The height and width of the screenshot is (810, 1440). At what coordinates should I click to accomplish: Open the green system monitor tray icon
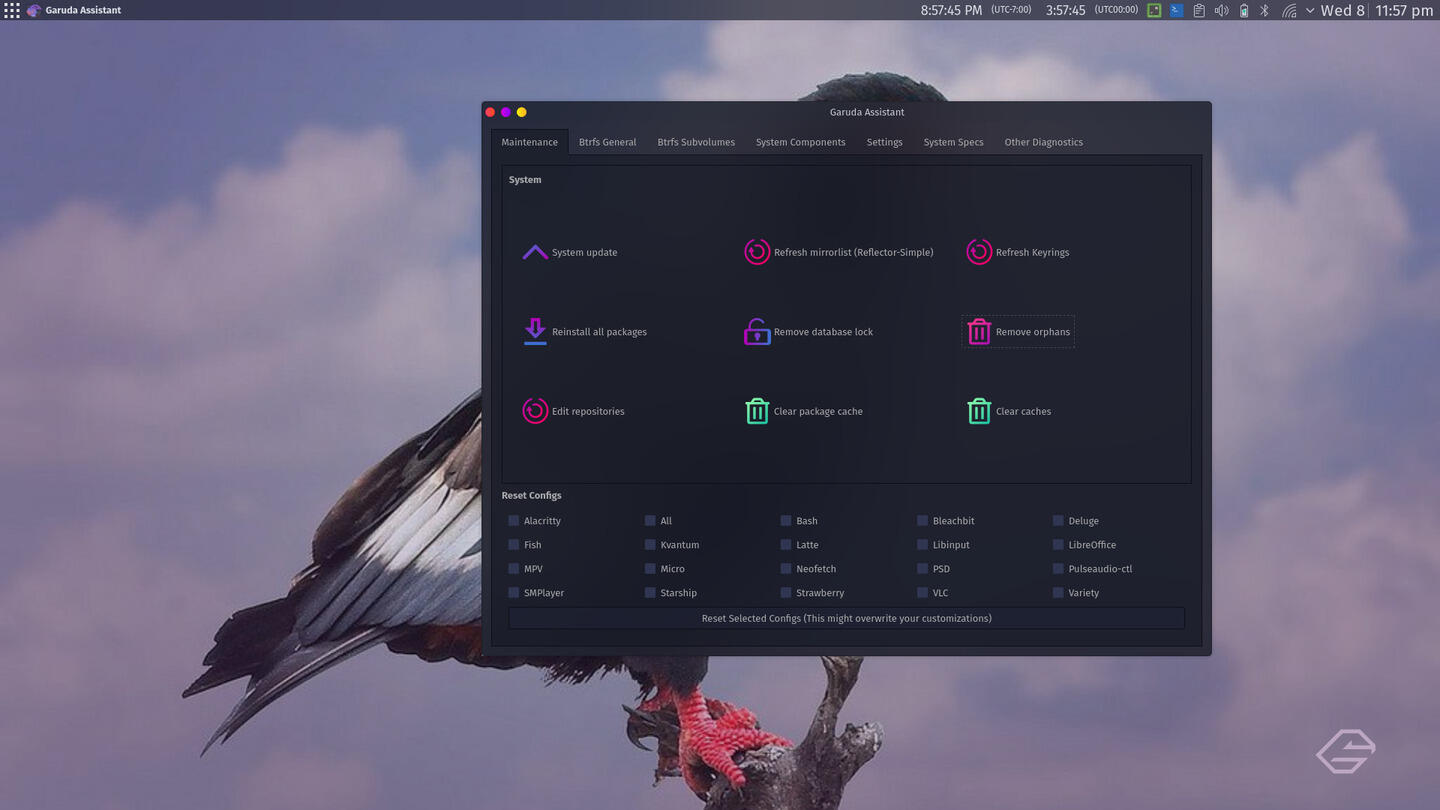click(1154, 10)
